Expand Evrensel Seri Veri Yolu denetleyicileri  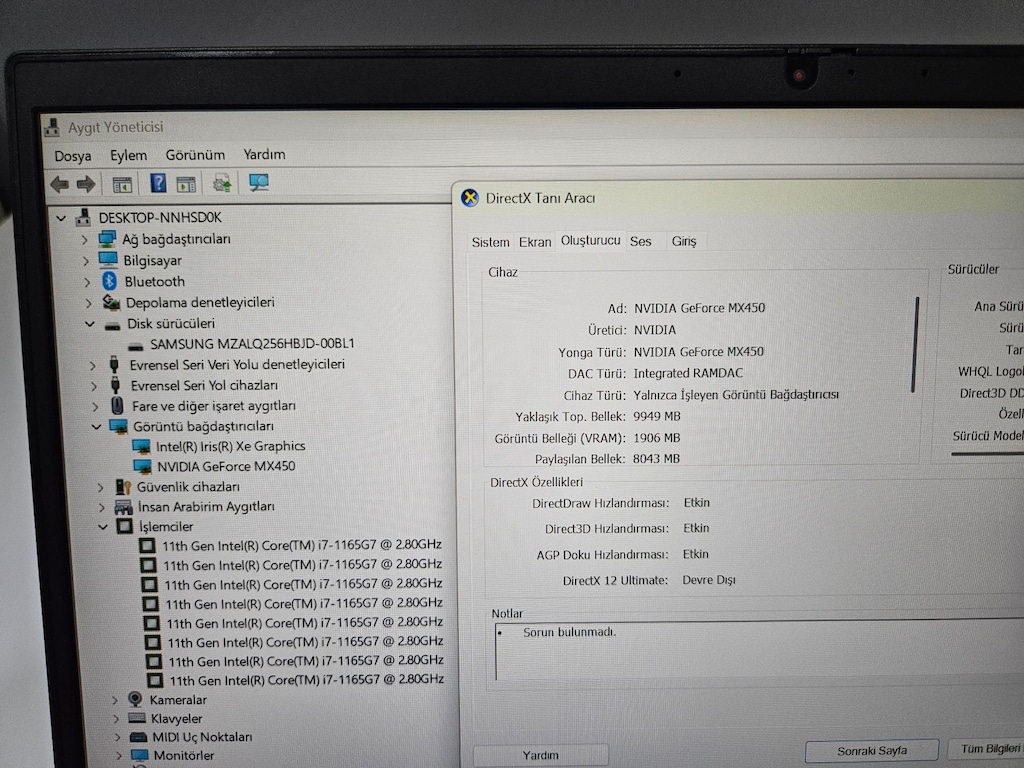pyautogui.click(x=92, y=365)
